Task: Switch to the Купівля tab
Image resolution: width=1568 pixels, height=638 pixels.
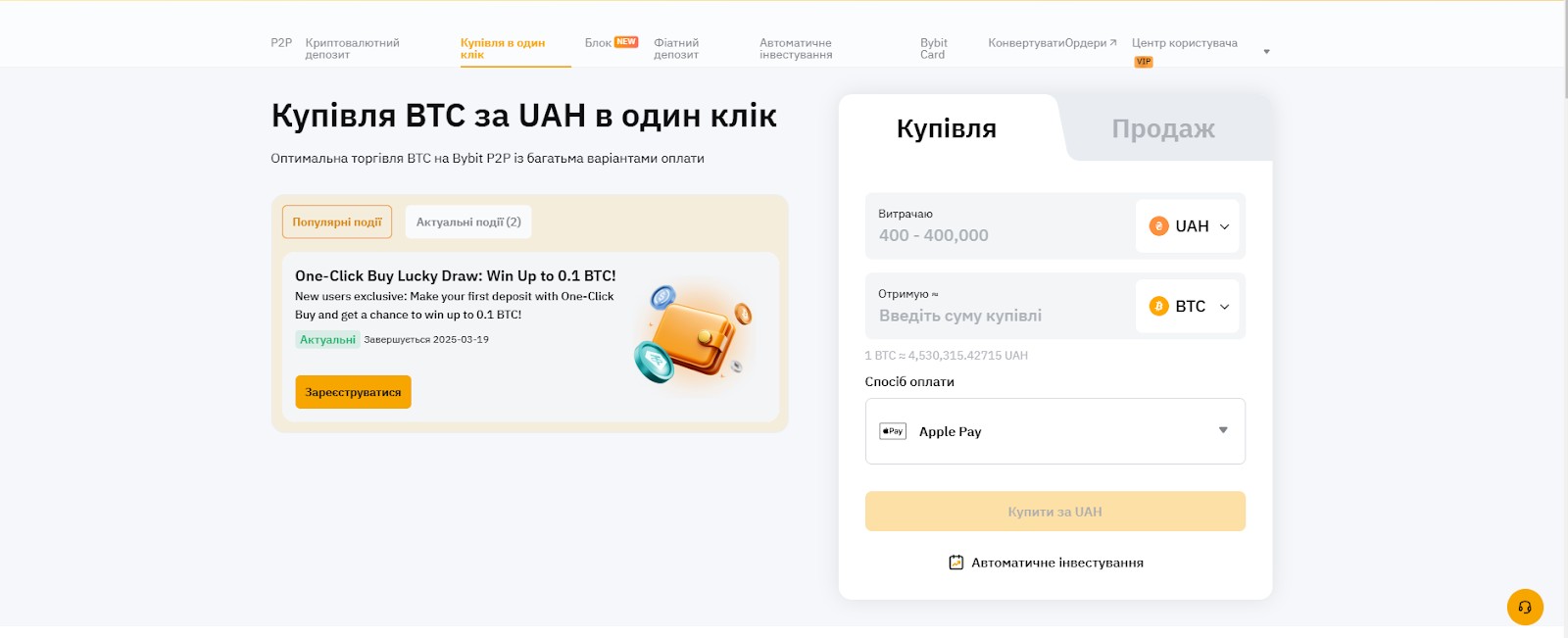Action: 947,128
